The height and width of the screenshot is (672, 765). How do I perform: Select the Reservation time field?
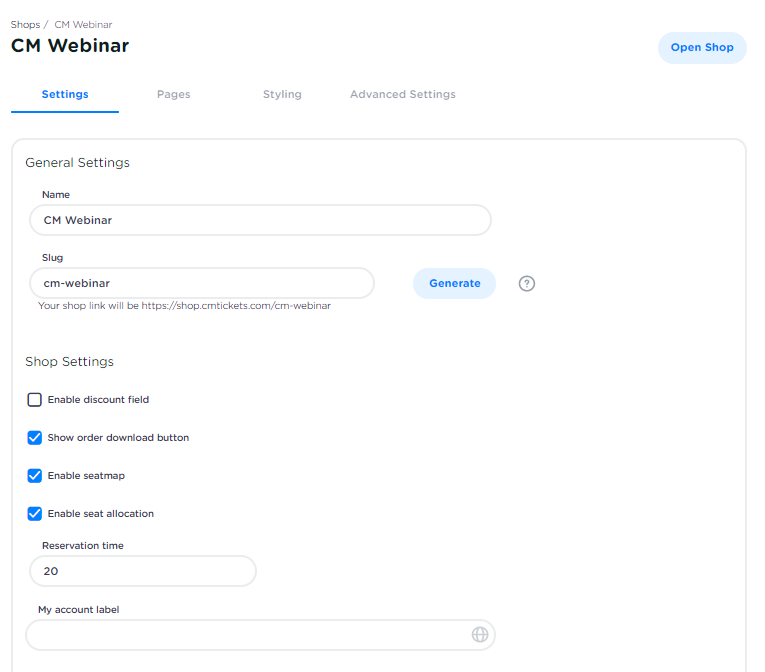142,571
